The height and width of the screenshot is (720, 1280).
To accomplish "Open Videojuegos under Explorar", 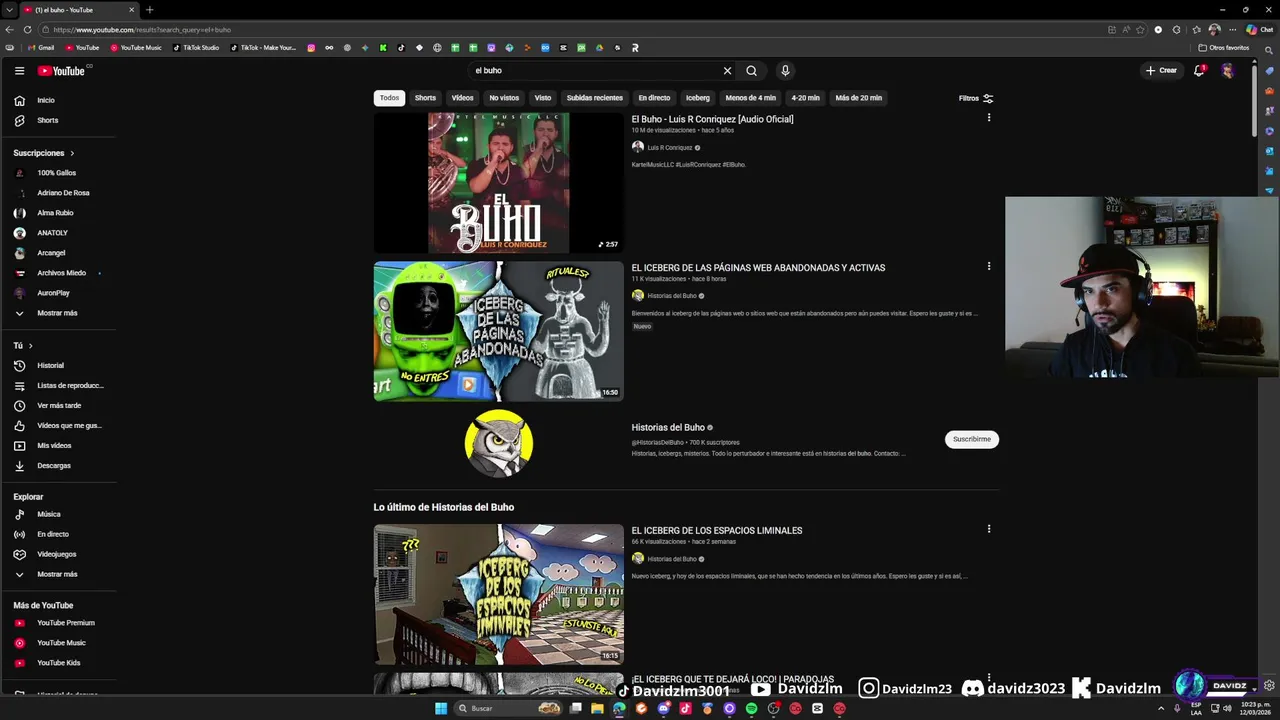I will pos(58,554).
